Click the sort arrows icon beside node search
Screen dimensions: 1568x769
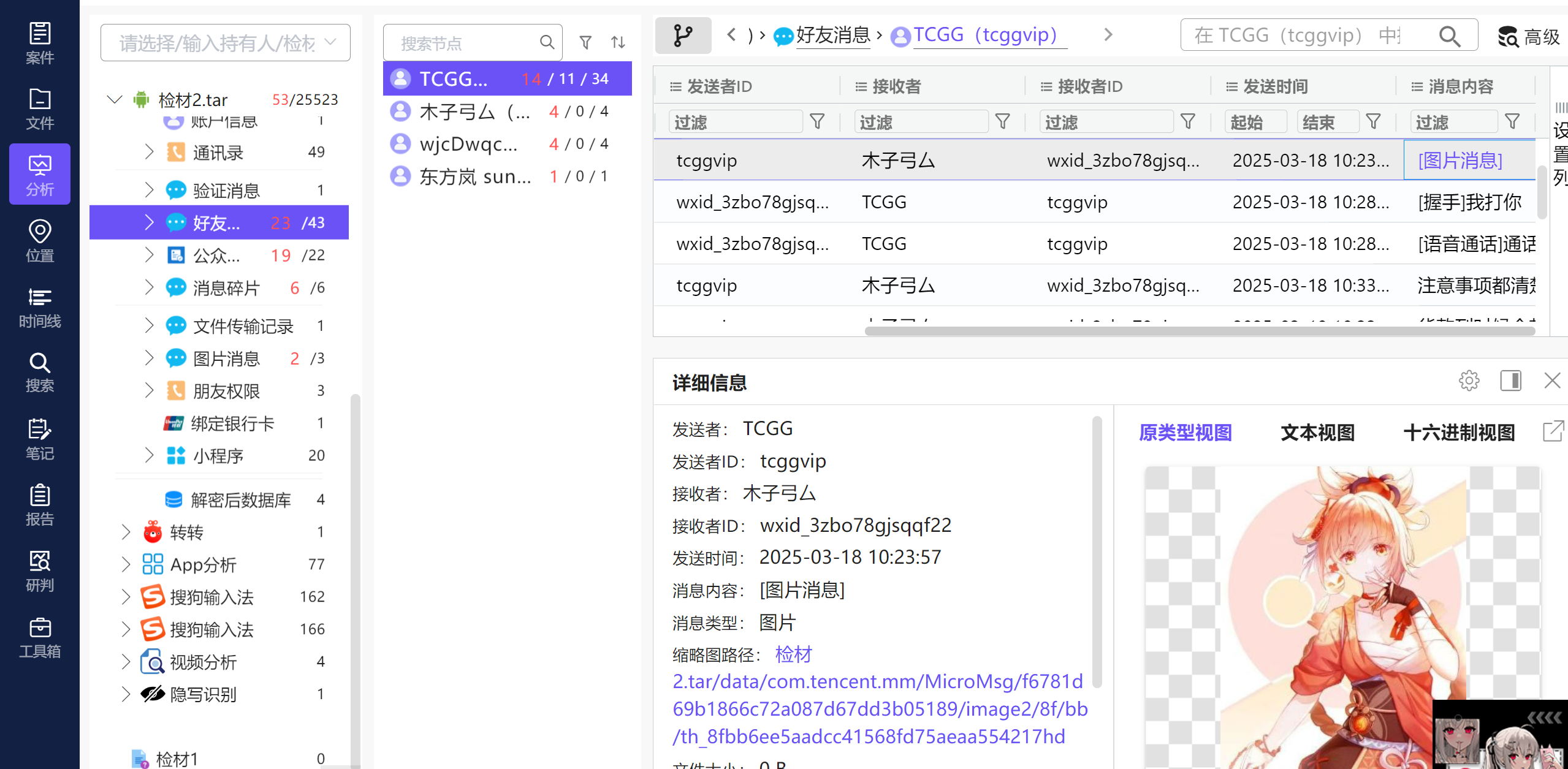point(618,42)
